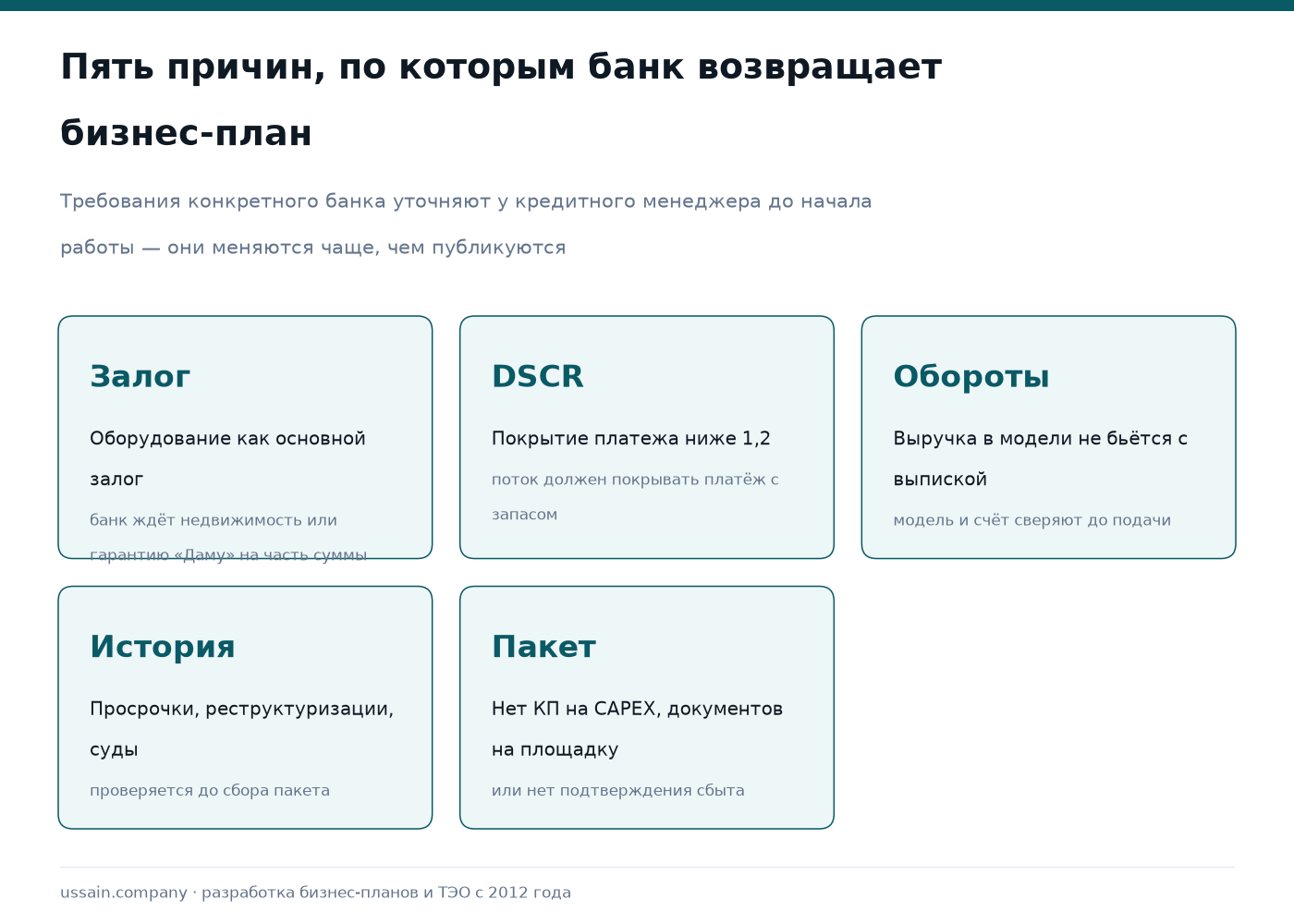The width and height of the screenshot is (1294, 924).
Task: Click "Покрытие платежа ниже 1,2" text
Action: 631,438
